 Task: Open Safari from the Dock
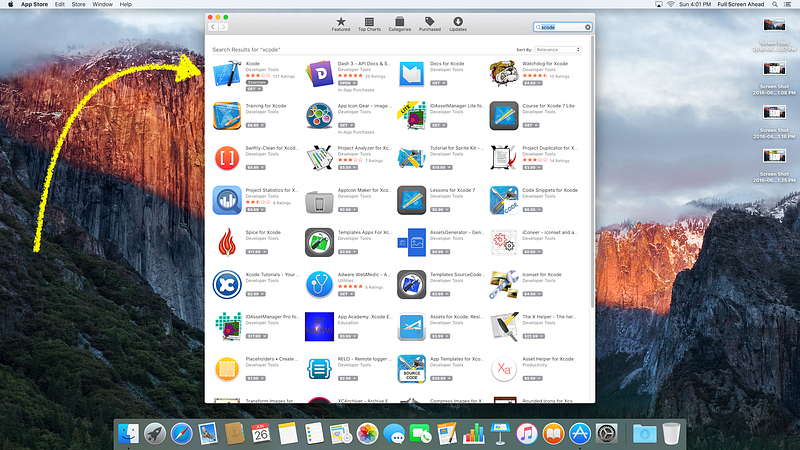(x=181, y=434)
